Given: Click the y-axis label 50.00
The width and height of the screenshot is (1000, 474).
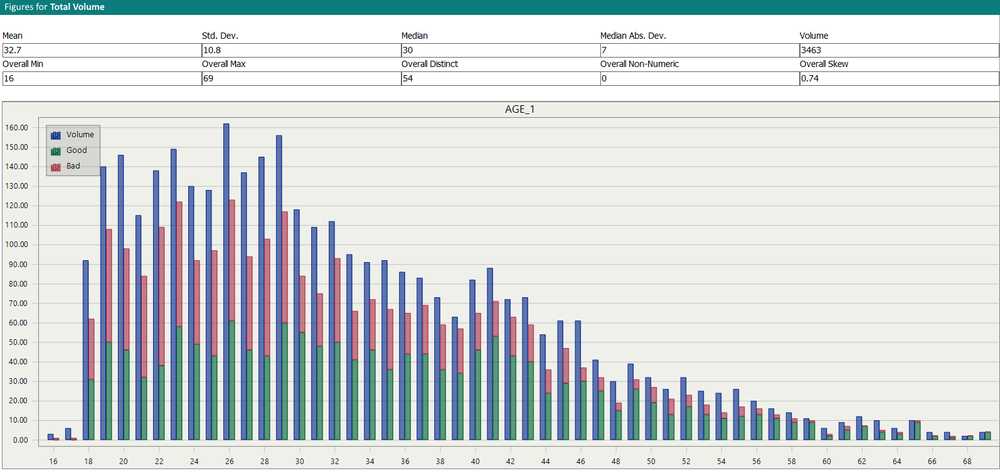Looking at the screenshot, I should [19, 343].
